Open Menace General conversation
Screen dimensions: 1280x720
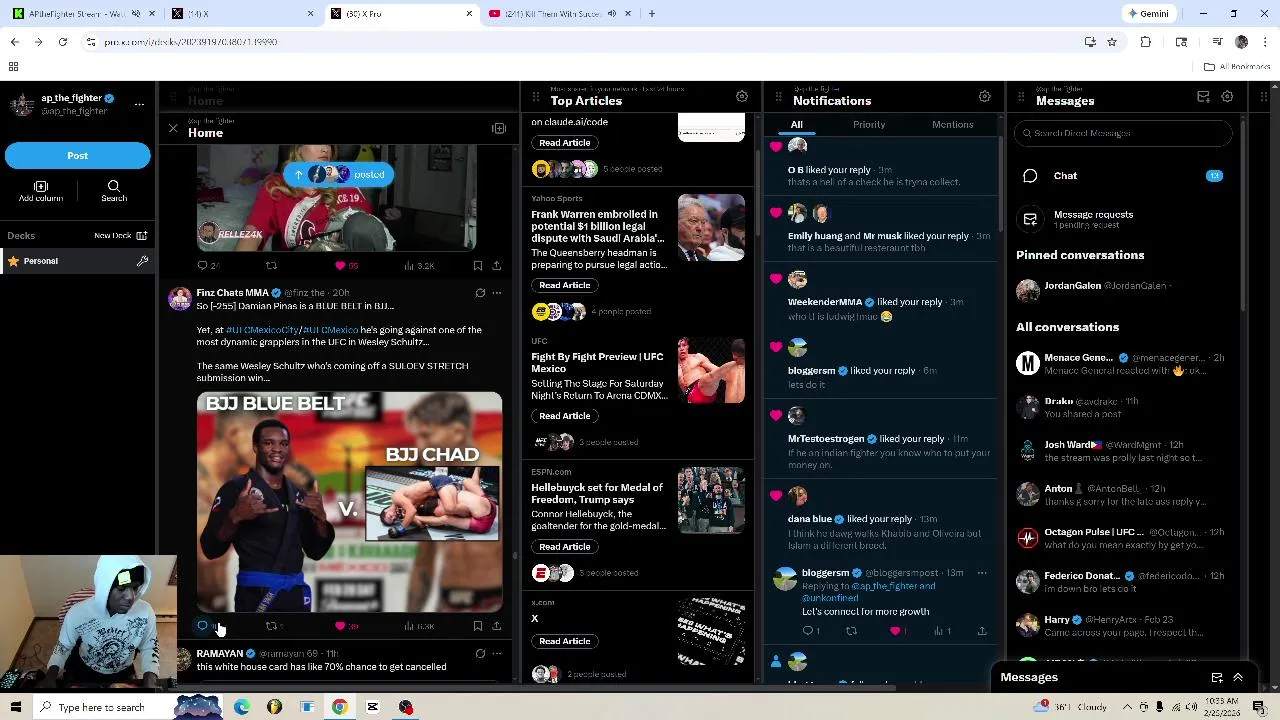[x=1122, y=363]
